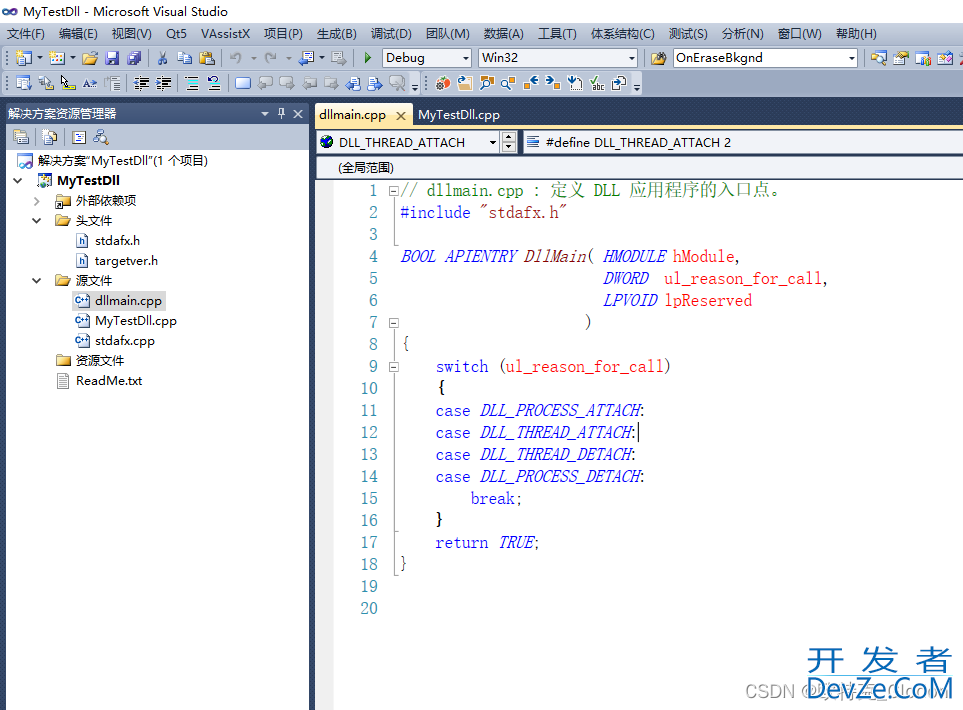Save the current file with floppy icon
The image size is (963, 710).
point(112,58)
